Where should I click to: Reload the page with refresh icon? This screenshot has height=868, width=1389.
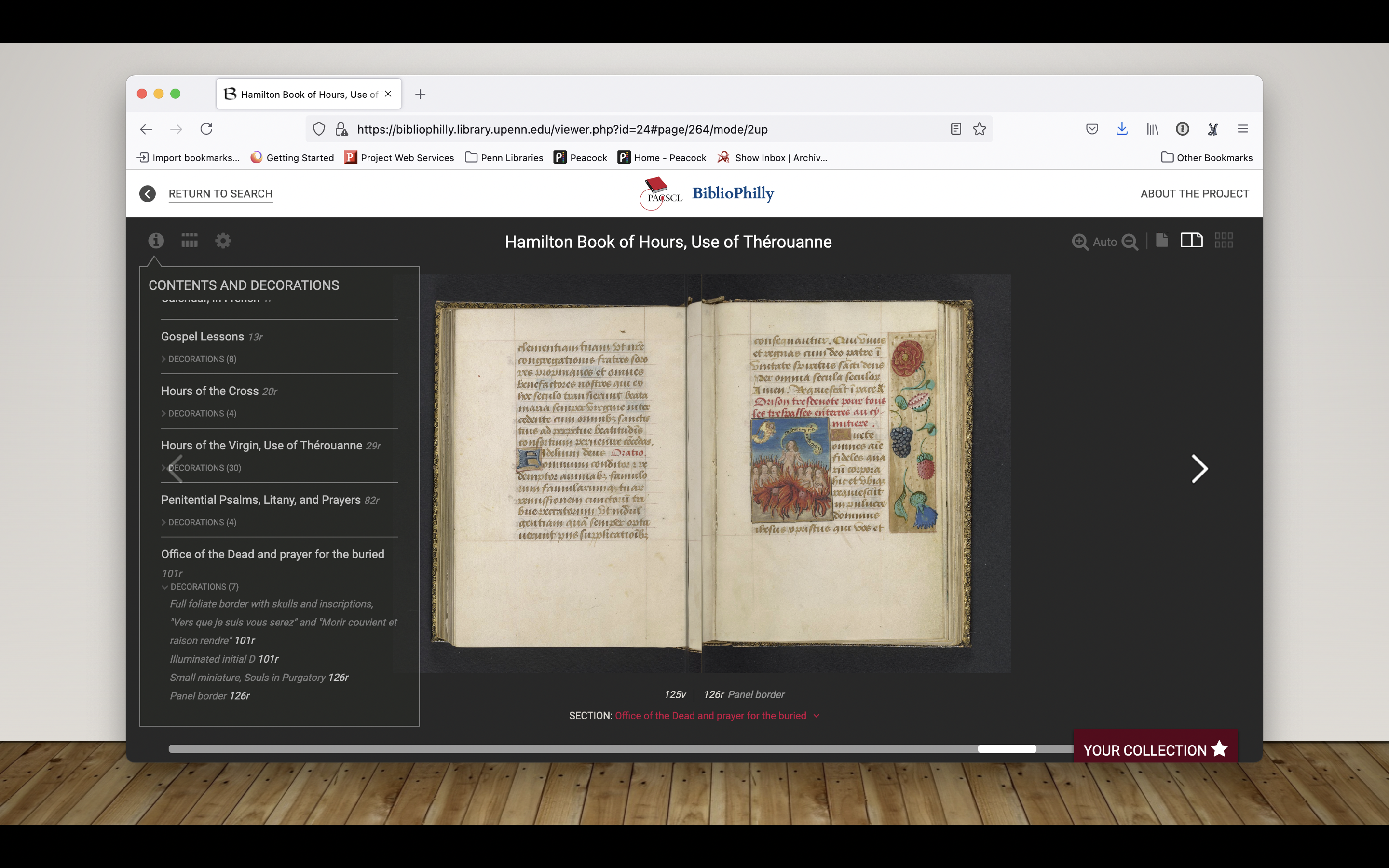pos(206,129)
